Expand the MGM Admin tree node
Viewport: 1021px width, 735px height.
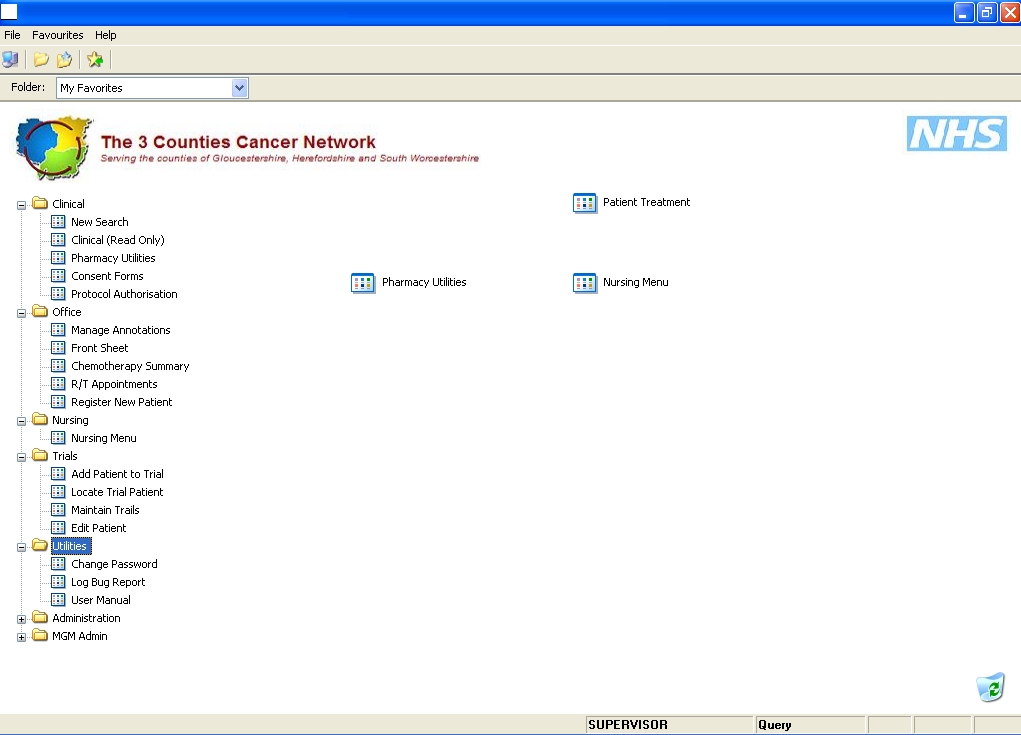(x=21, y=637)
